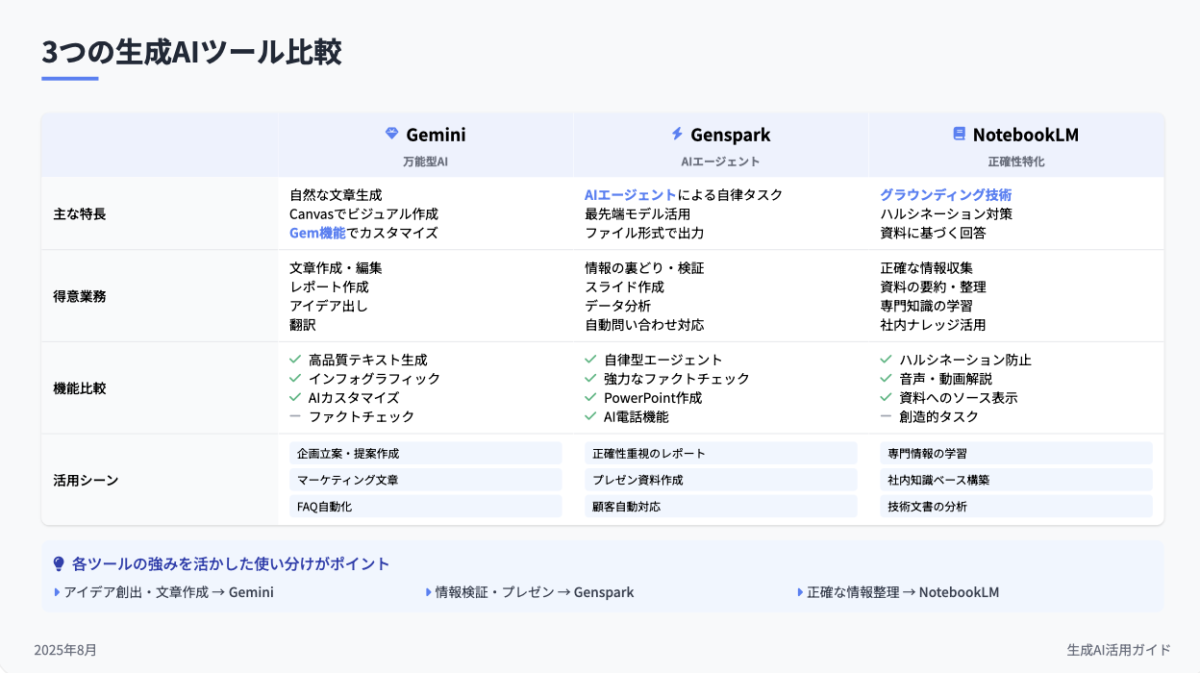Click the blue underline beneath the title
This screenshot has width=1200, height=673.
pos(70,78)
